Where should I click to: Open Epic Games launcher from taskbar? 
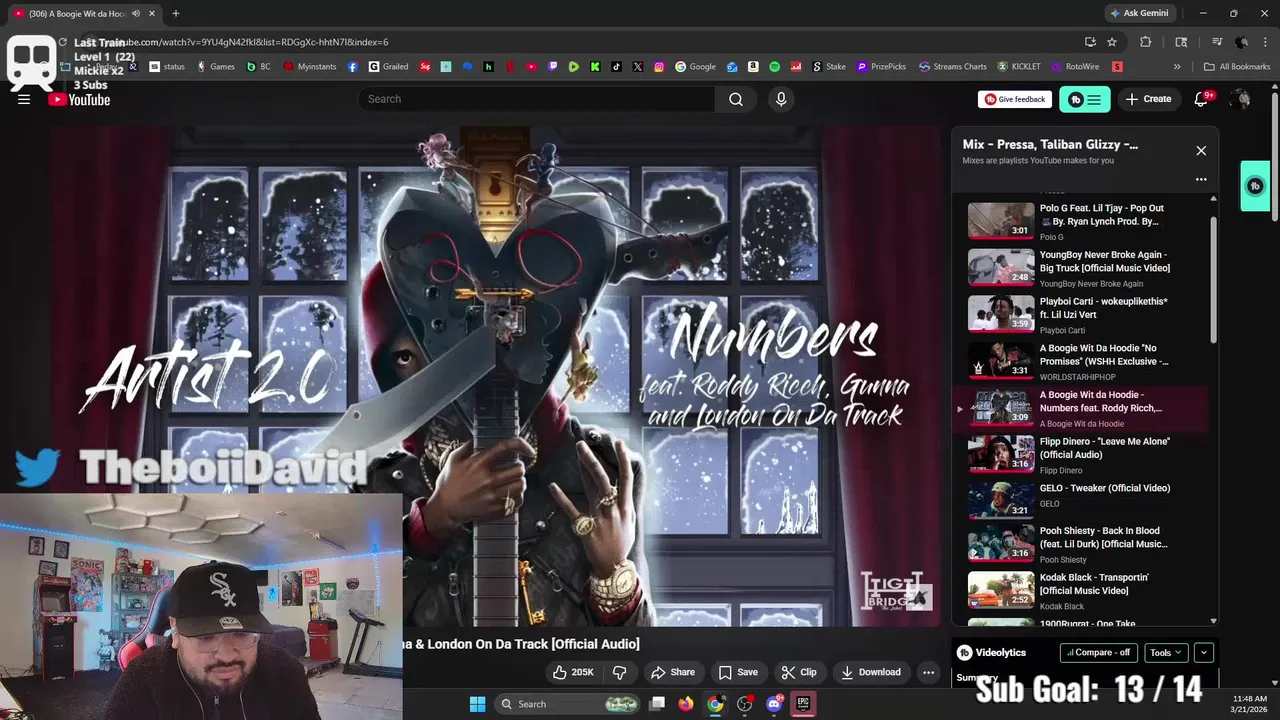(x=803, y=704)
